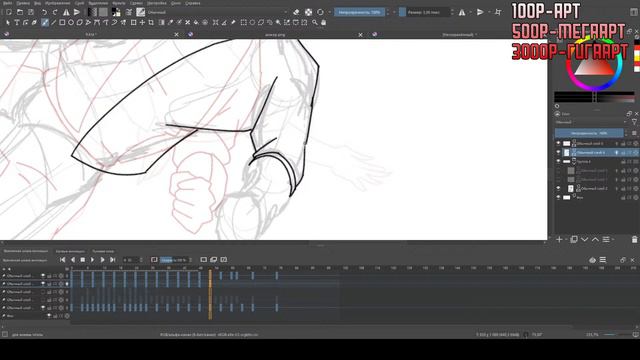Play the animation
640x360 pixels.
click(x=93, y=260)
